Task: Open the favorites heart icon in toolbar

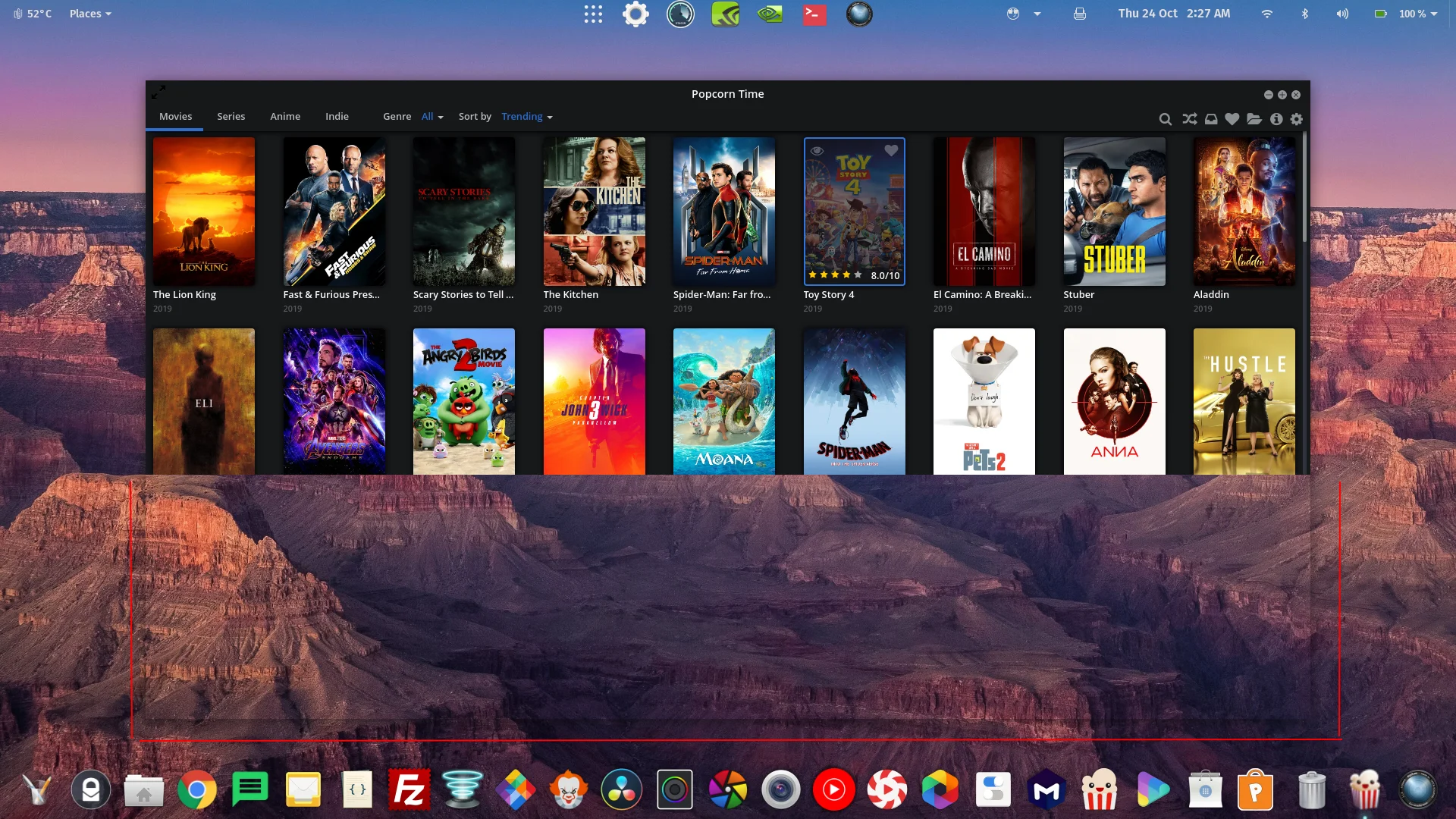Action: 1232,119
